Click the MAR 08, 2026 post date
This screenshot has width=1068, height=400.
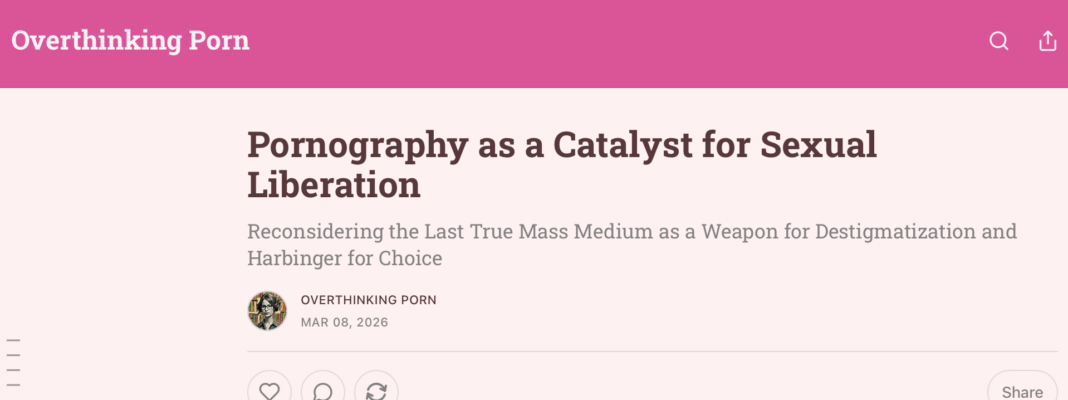(x=344, y=322)
